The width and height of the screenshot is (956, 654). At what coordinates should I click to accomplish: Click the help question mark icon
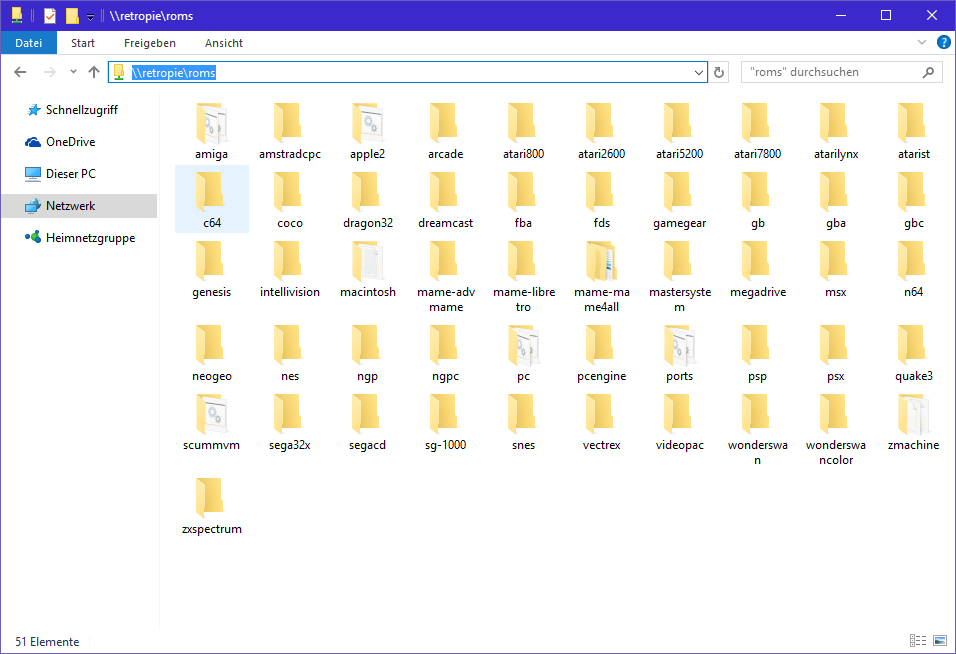(x=943, y=43)
